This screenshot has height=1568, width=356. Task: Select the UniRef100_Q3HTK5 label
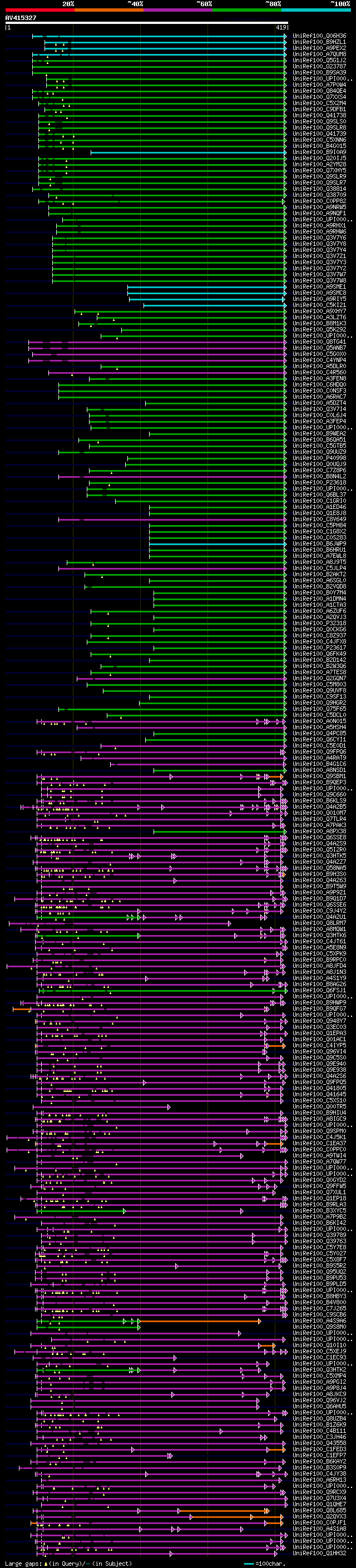tap(319, 855)
